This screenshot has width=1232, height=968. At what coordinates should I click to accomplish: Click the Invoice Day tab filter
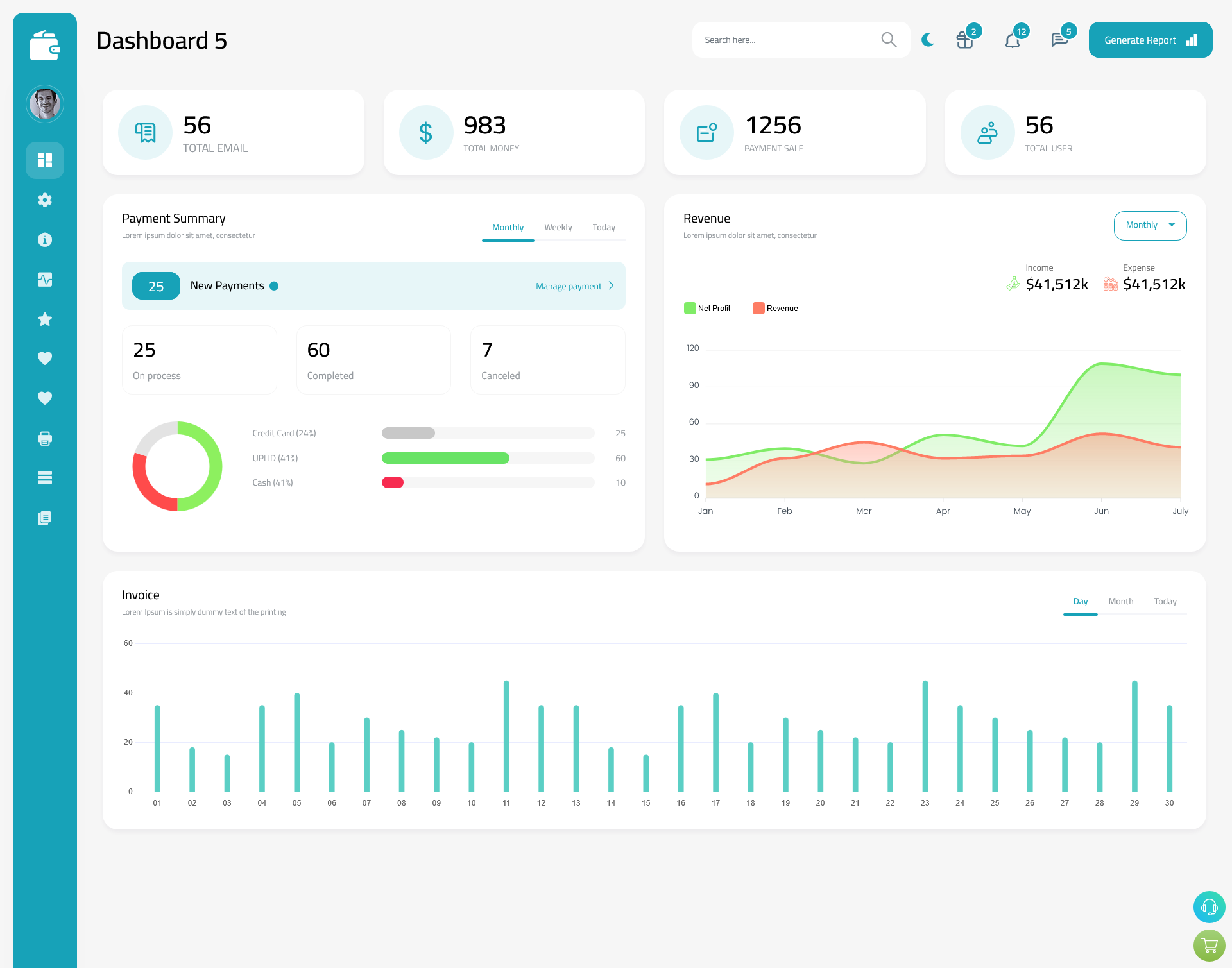[1080, 601]
